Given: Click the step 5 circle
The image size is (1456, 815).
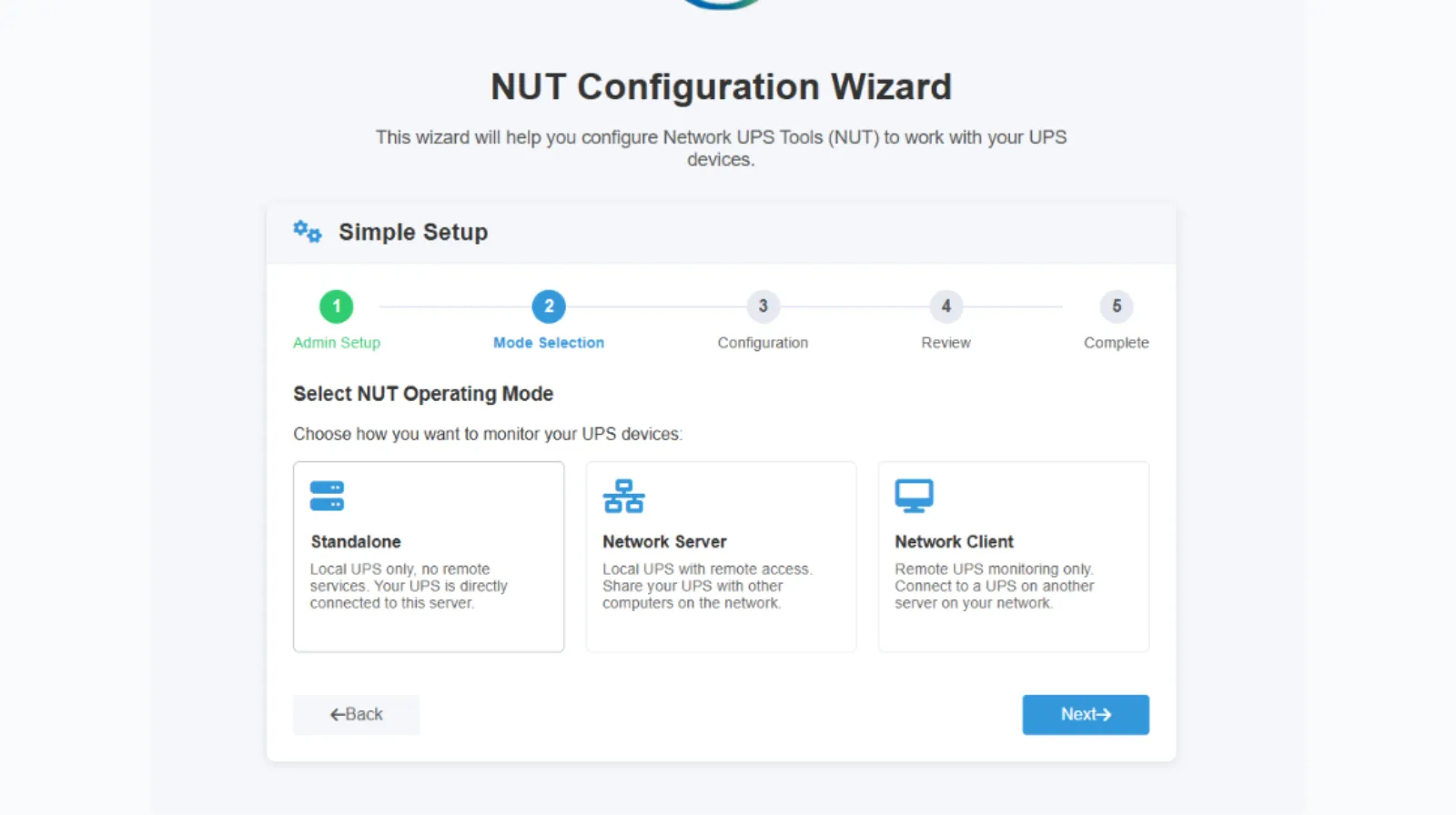Looking at the screenshot, I should (x=1116, y=307).
